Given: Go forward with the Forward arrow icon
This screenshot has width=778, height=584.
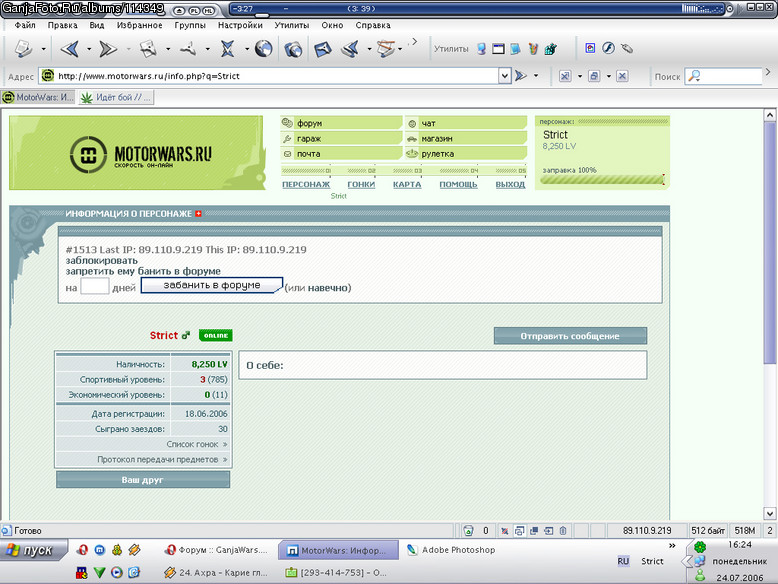Looking at the screenshot, I should tap(107, 49).
